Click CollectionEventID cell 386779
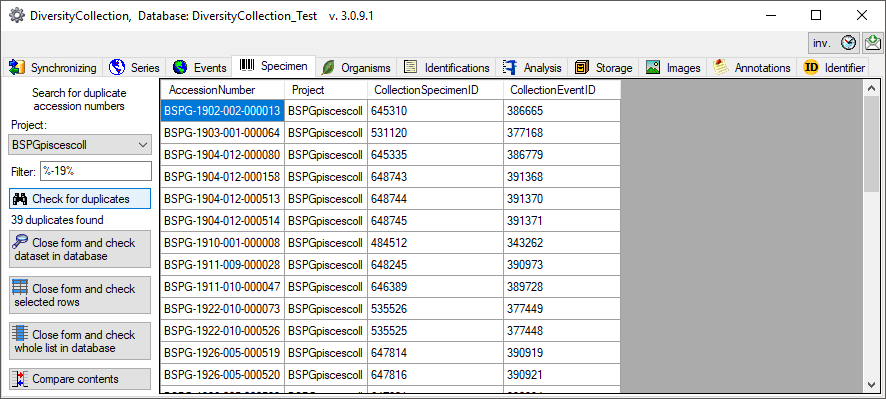Viewport: 886px width, 399px height. (562, 155)
